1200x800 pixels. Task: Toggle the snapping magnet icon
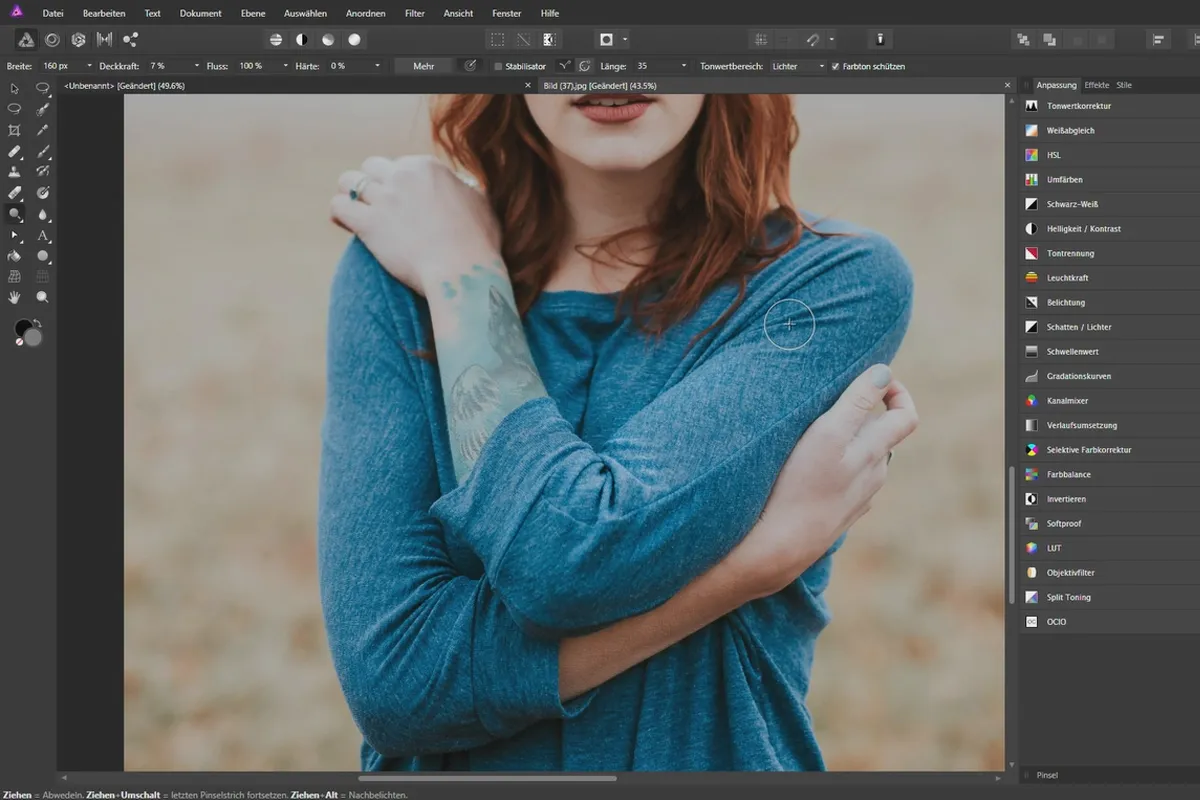pos(814,40)
